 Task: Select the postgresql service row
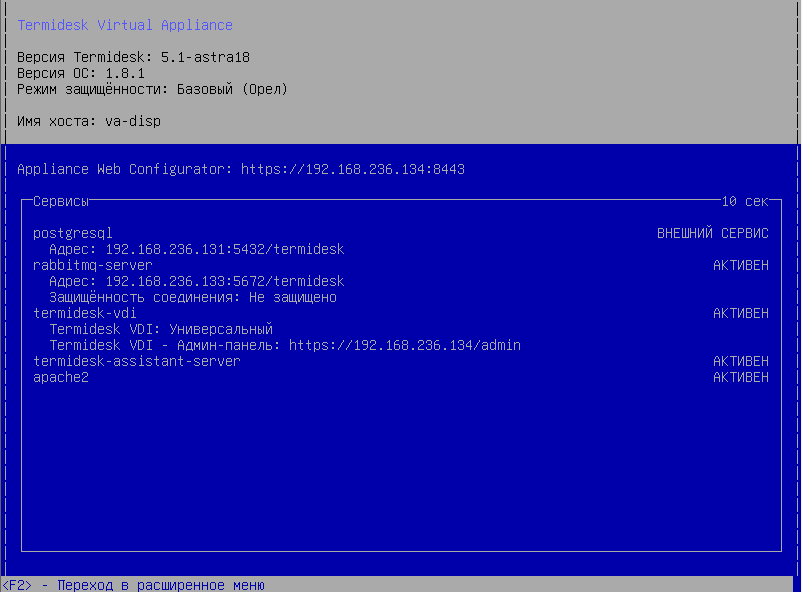tap(400, 233)
